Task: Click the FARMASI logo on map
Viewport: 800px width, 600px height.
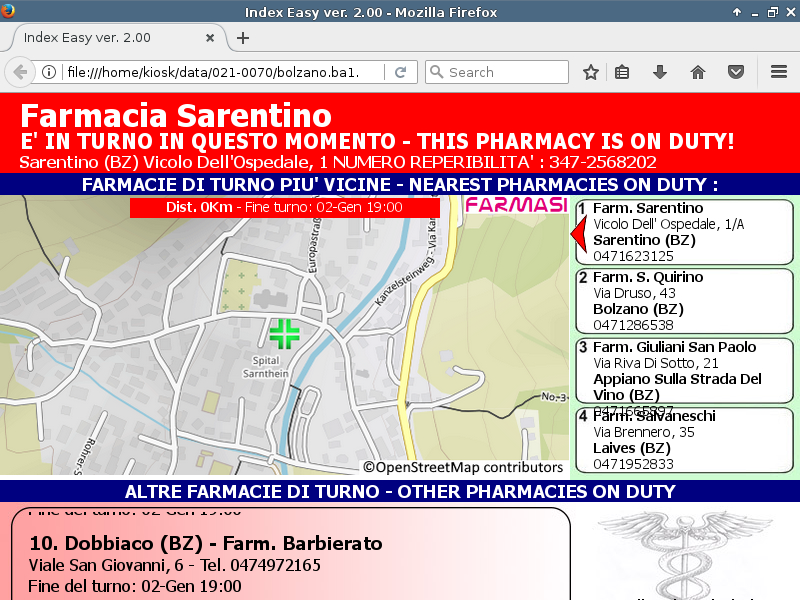Action: coord(516,205)
